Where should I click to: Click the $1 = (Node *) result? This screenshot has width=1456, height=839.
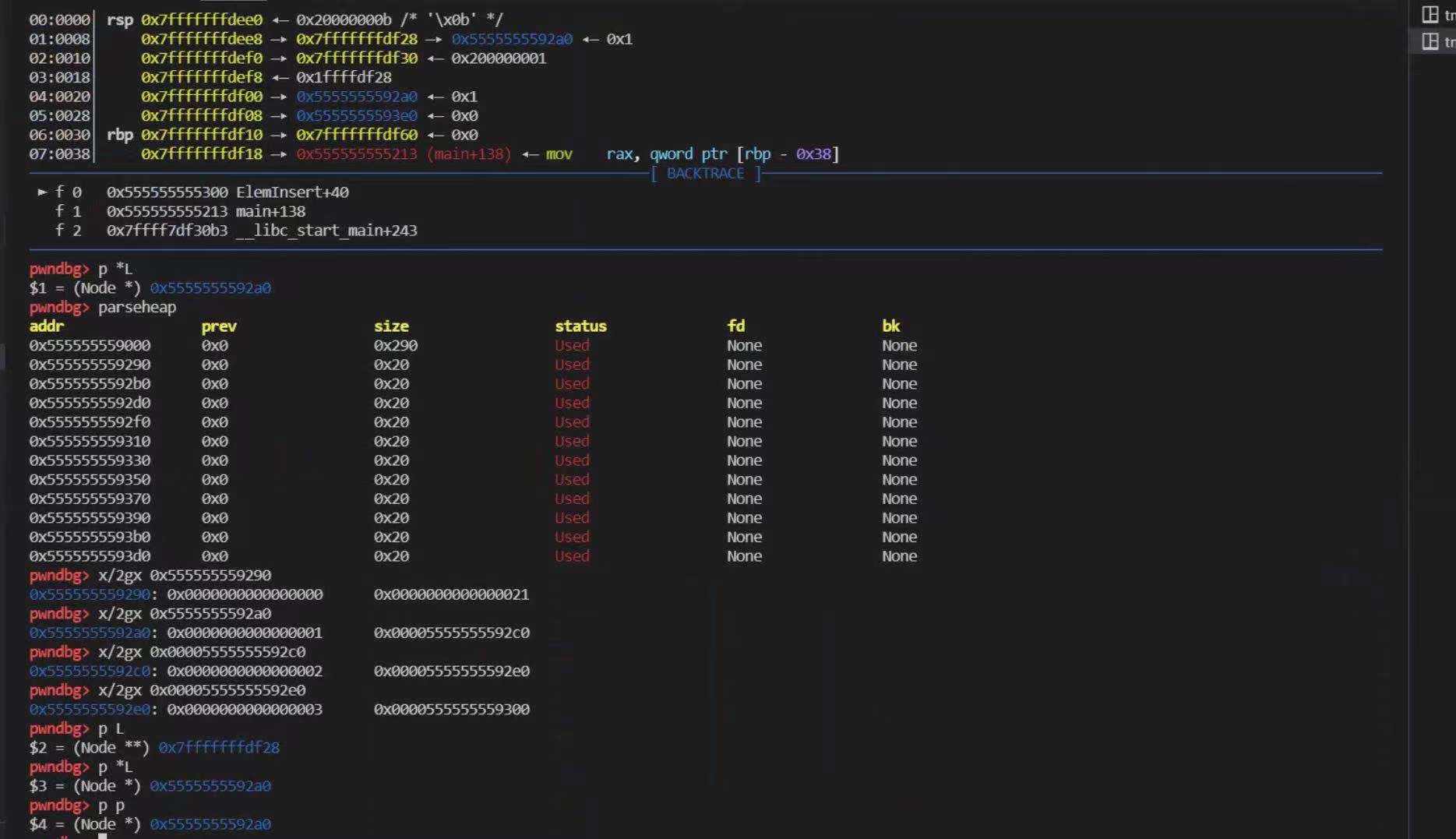[x=150, y=288]
